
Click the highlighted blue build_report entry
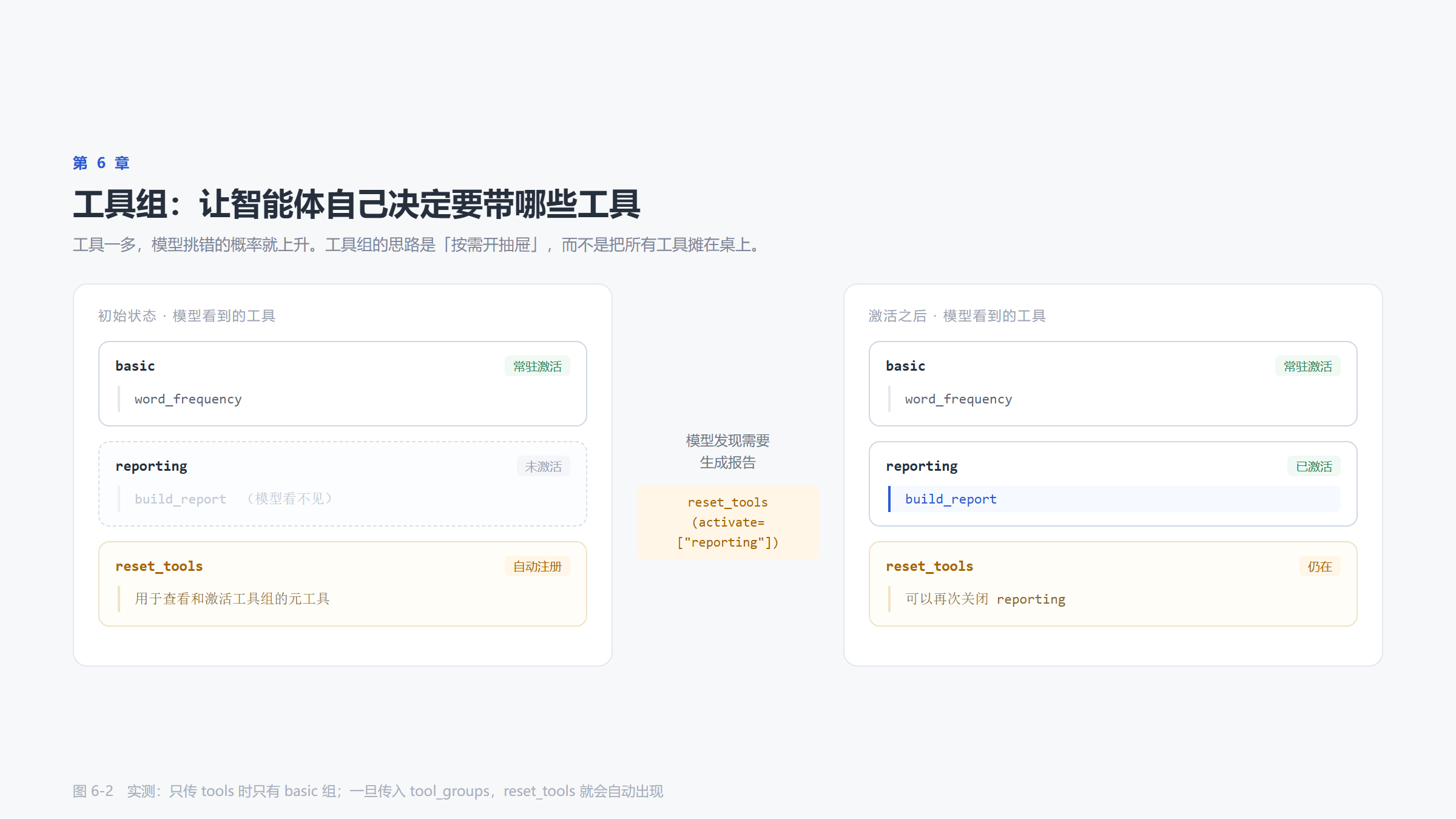1114,499
